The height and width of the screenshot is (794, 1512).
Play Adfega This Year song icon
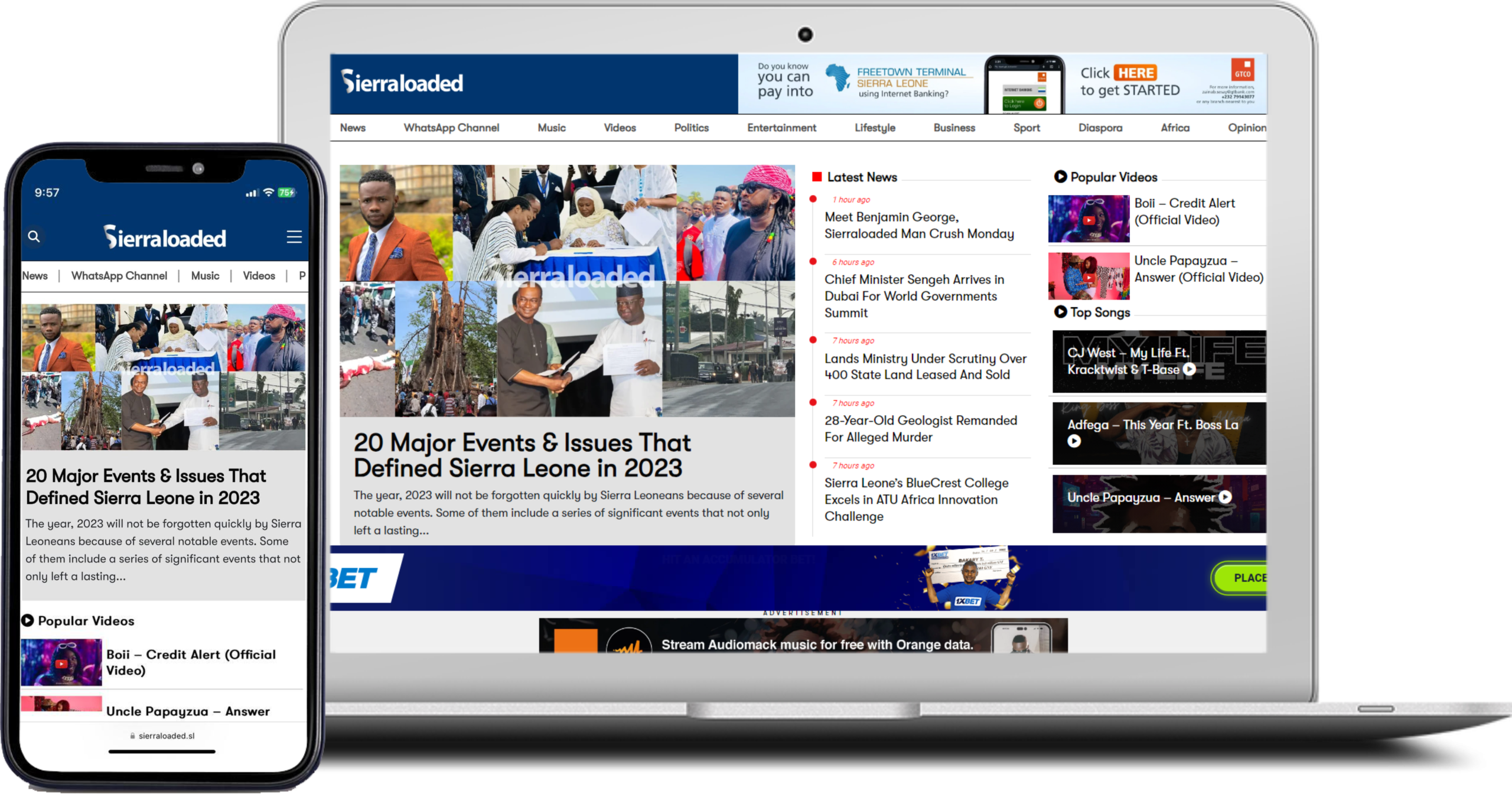tap(1074, 441)
